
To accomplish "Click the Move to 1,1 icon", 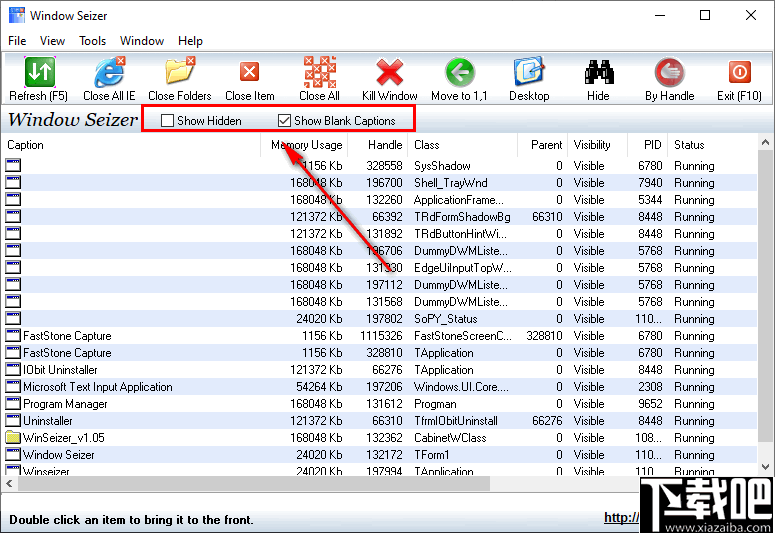I will click(459, 72).
